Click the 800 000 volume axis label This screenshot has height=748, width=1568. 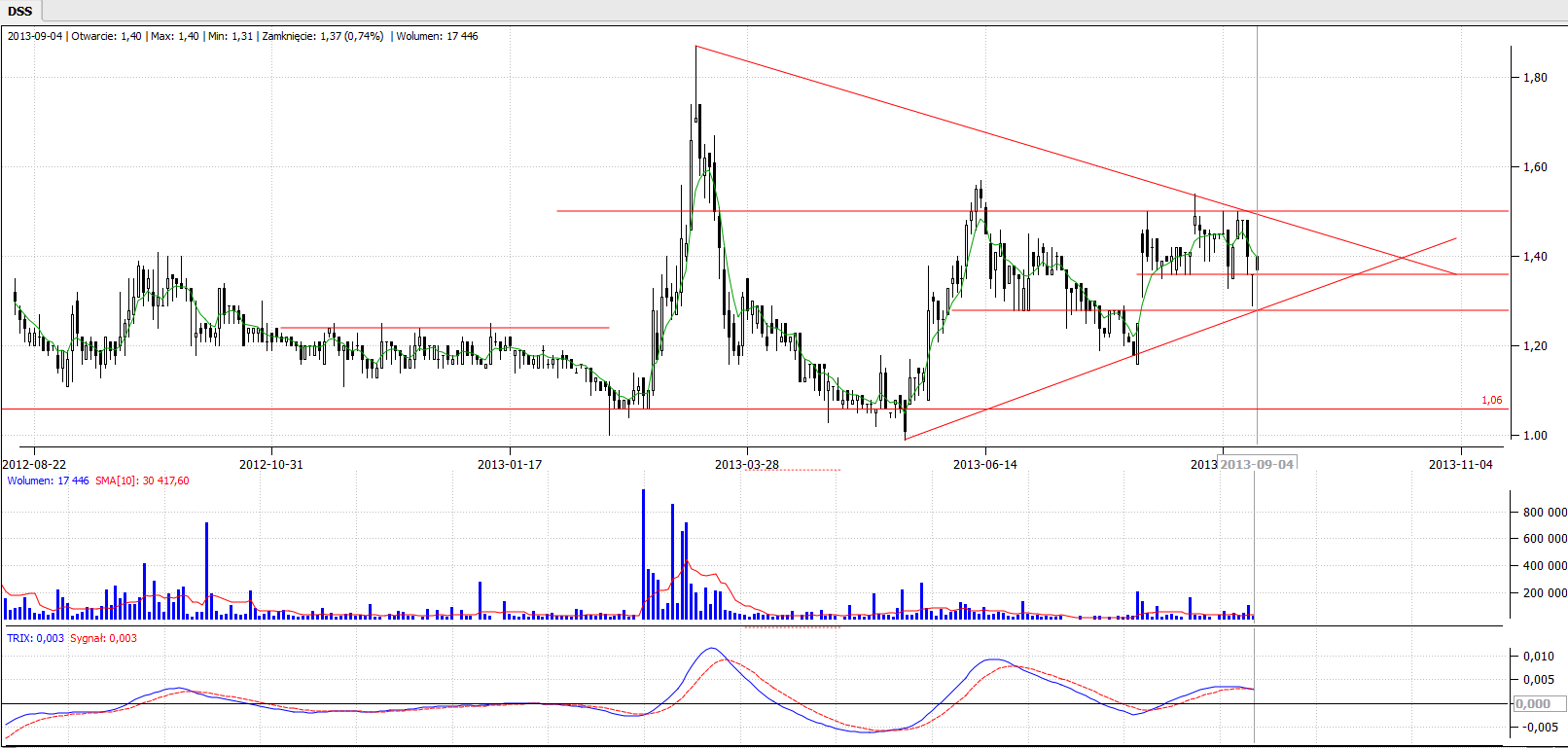[x=1545, y=512]
